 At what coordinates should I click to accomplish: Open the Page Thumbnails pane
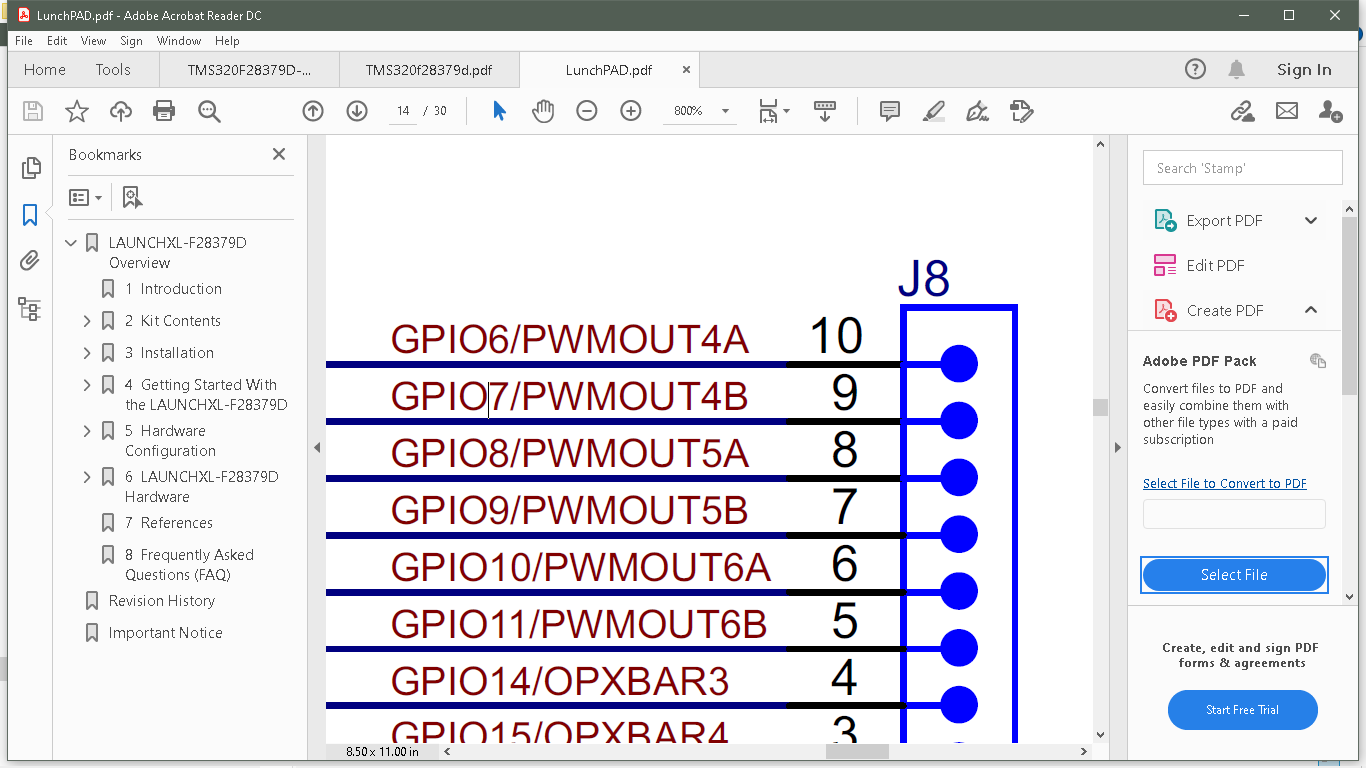31,168
